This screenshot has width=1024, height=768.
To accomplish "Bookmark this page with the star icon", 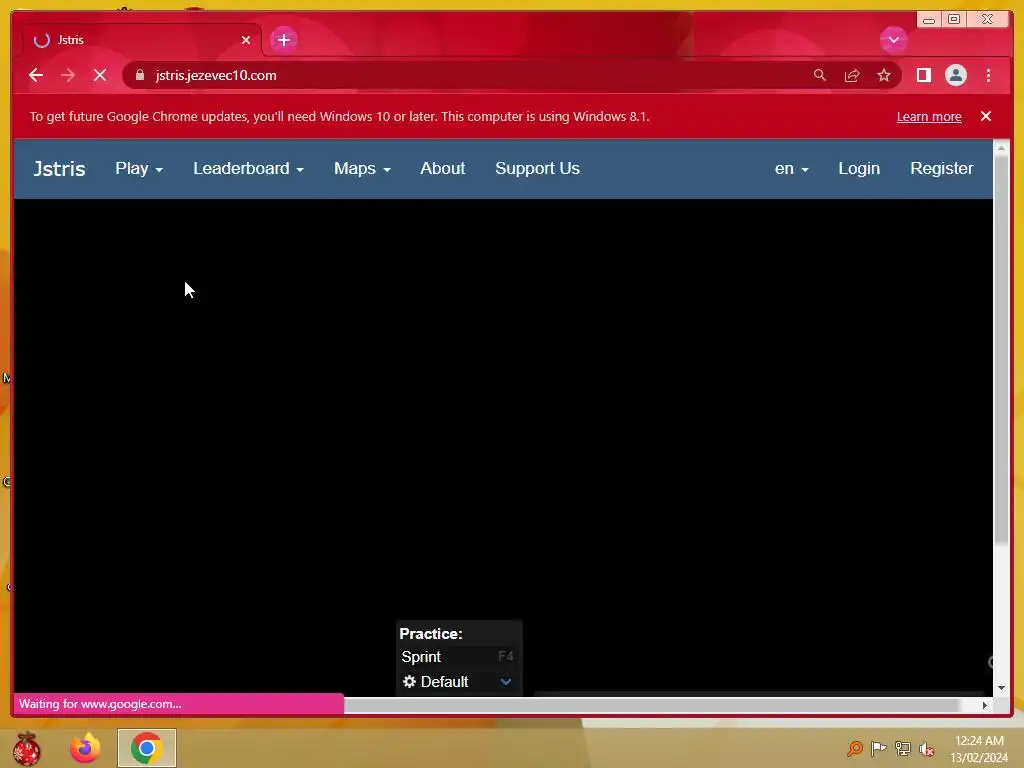I will coord(884,75).
